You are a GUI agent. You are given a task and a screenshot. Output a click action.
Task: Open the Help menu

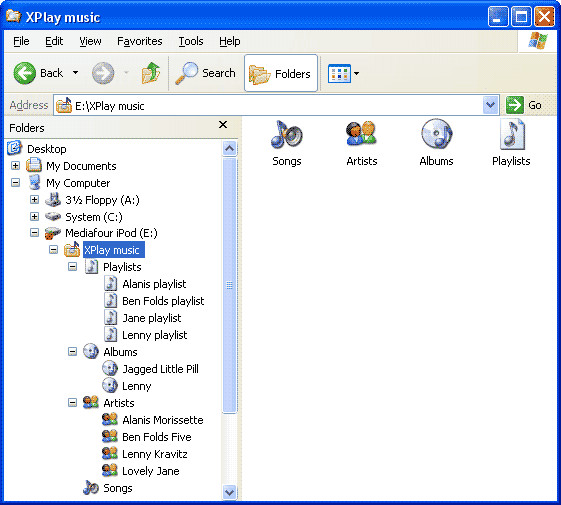(229, 41)
